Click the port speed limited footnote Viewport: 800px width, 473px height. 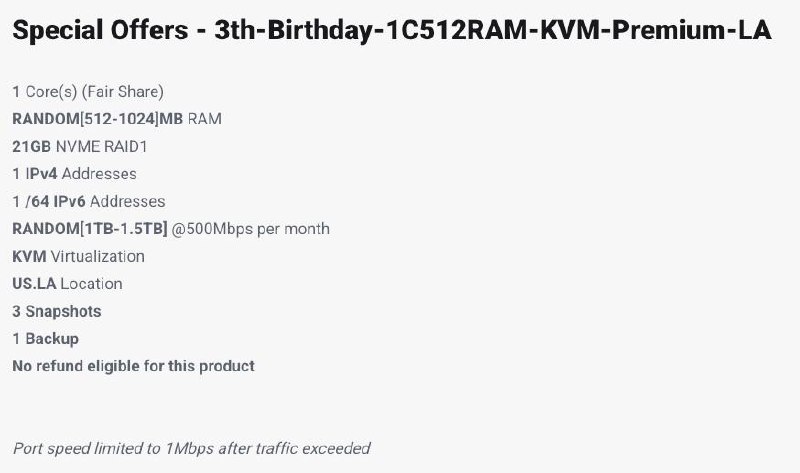point(191,448)
